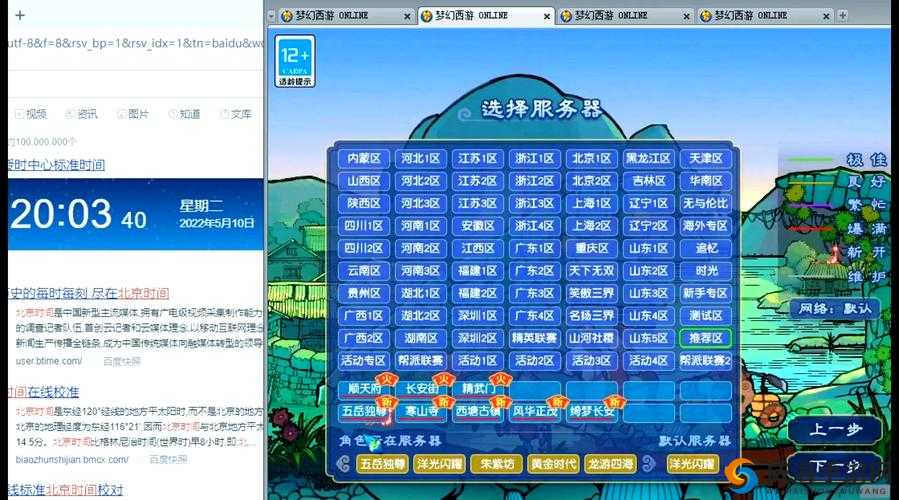
Task: Choose the 风华正茂 new server
Action: click(x=534, y=412)
